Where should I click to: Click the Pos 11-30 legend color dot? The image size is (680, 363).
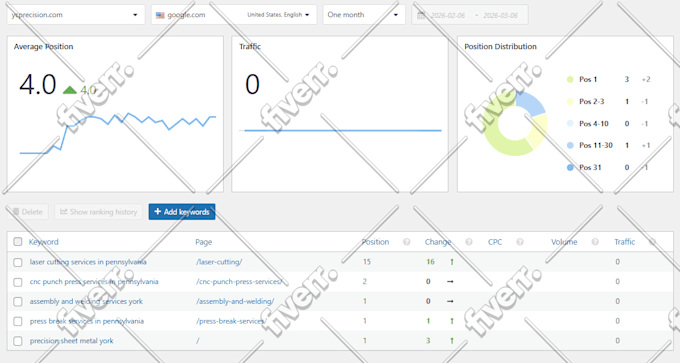click(x=570, y=145)
